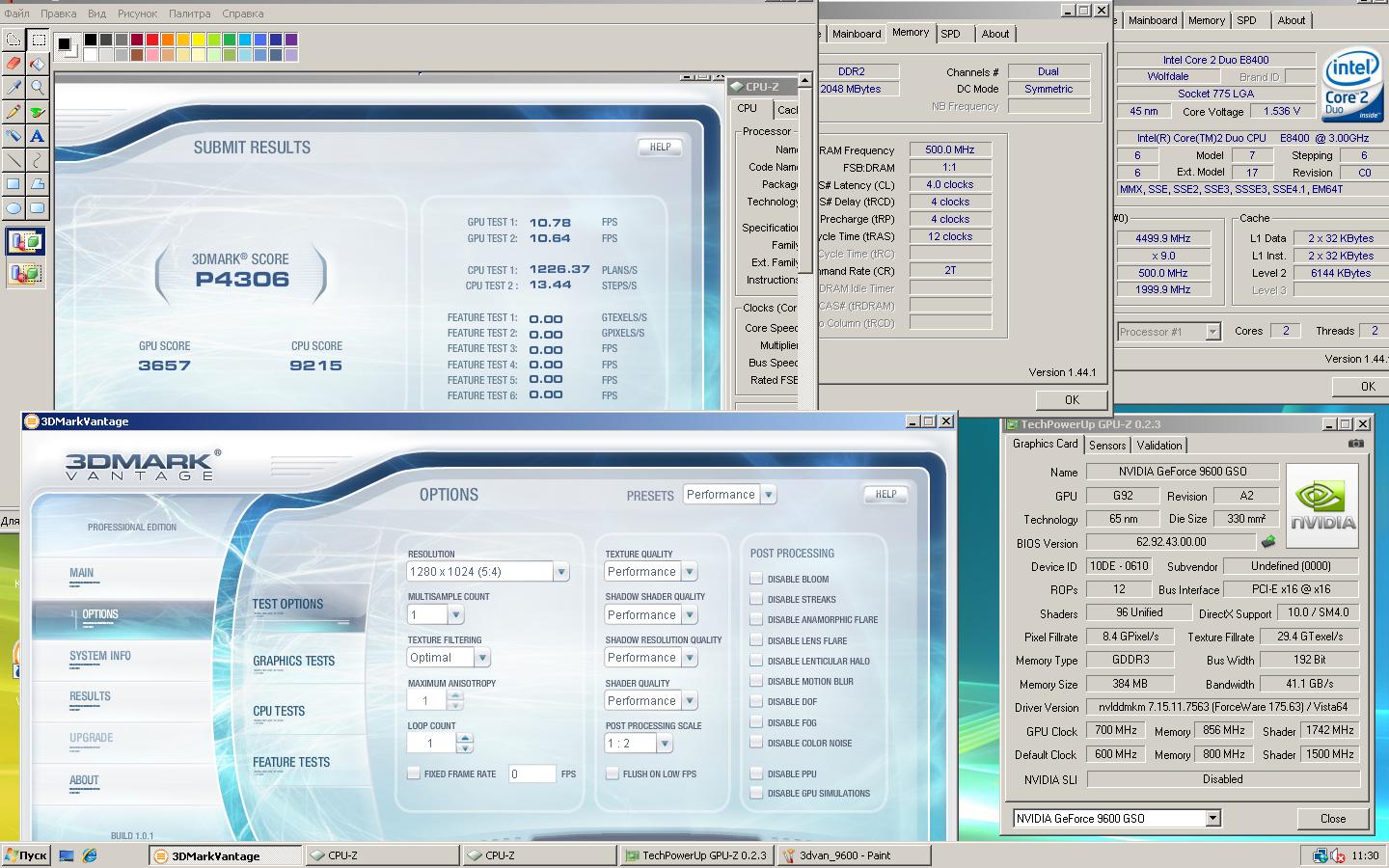Viewport: 1389px width, 868px height.
Task: Select the Rectangle shape tool
Action: click(x=14, y=184)
